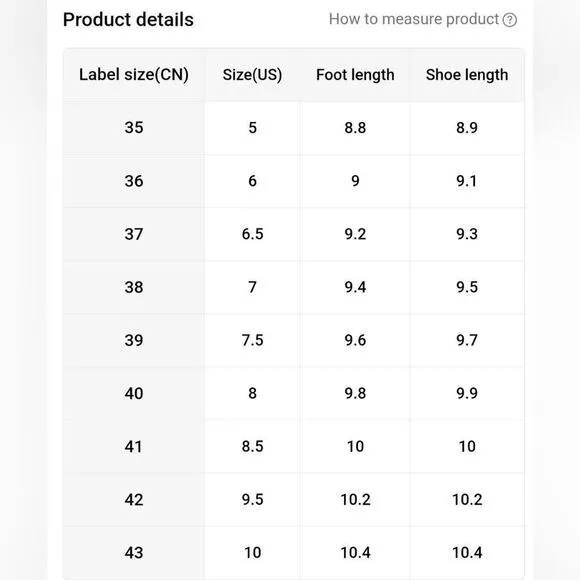Click the label size 43 cell
This screenshot has width=580, height=580.
click(x=134, y=553)
